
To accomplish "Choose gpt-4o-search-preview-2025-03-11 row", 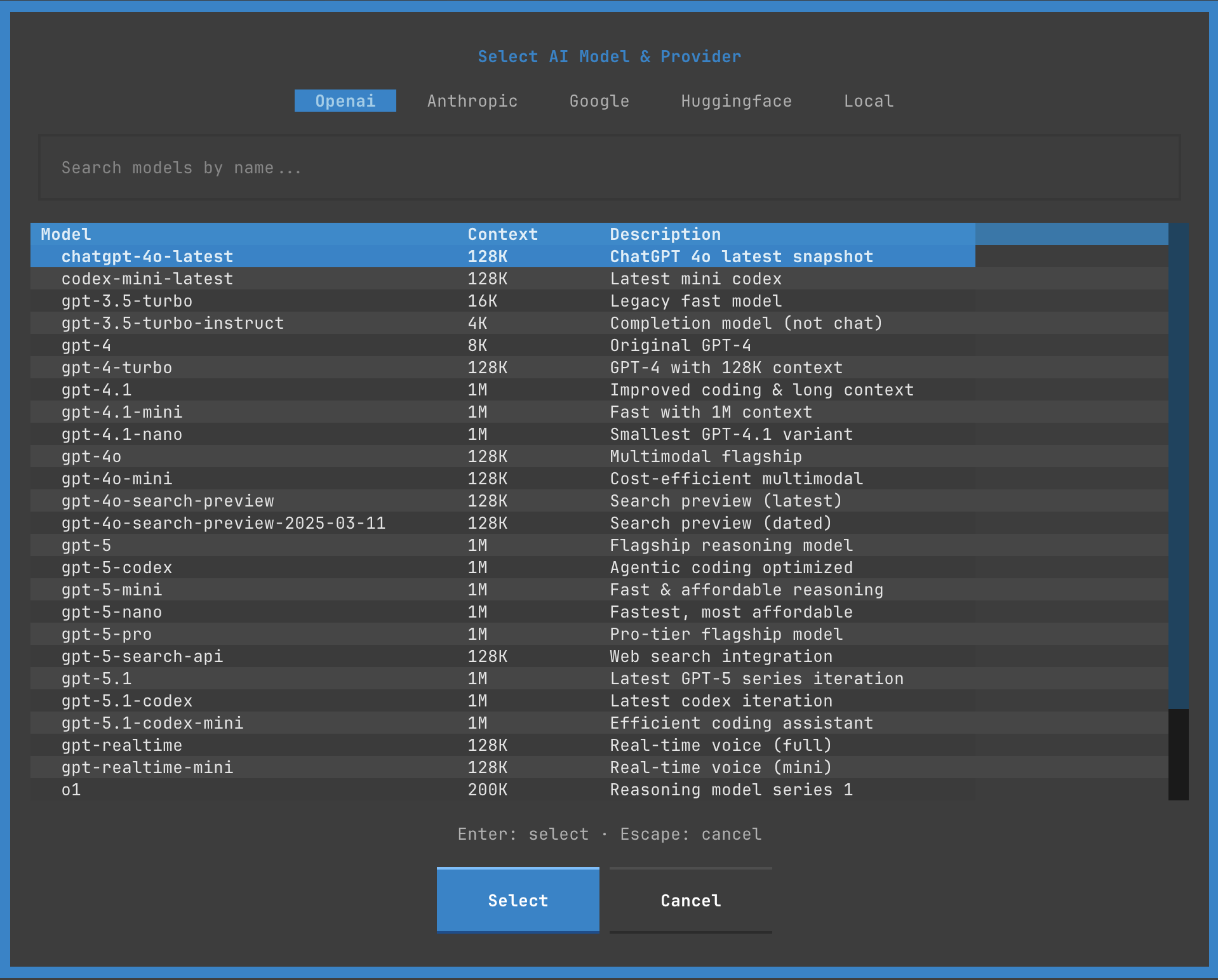I will click(x=224, y=523).
